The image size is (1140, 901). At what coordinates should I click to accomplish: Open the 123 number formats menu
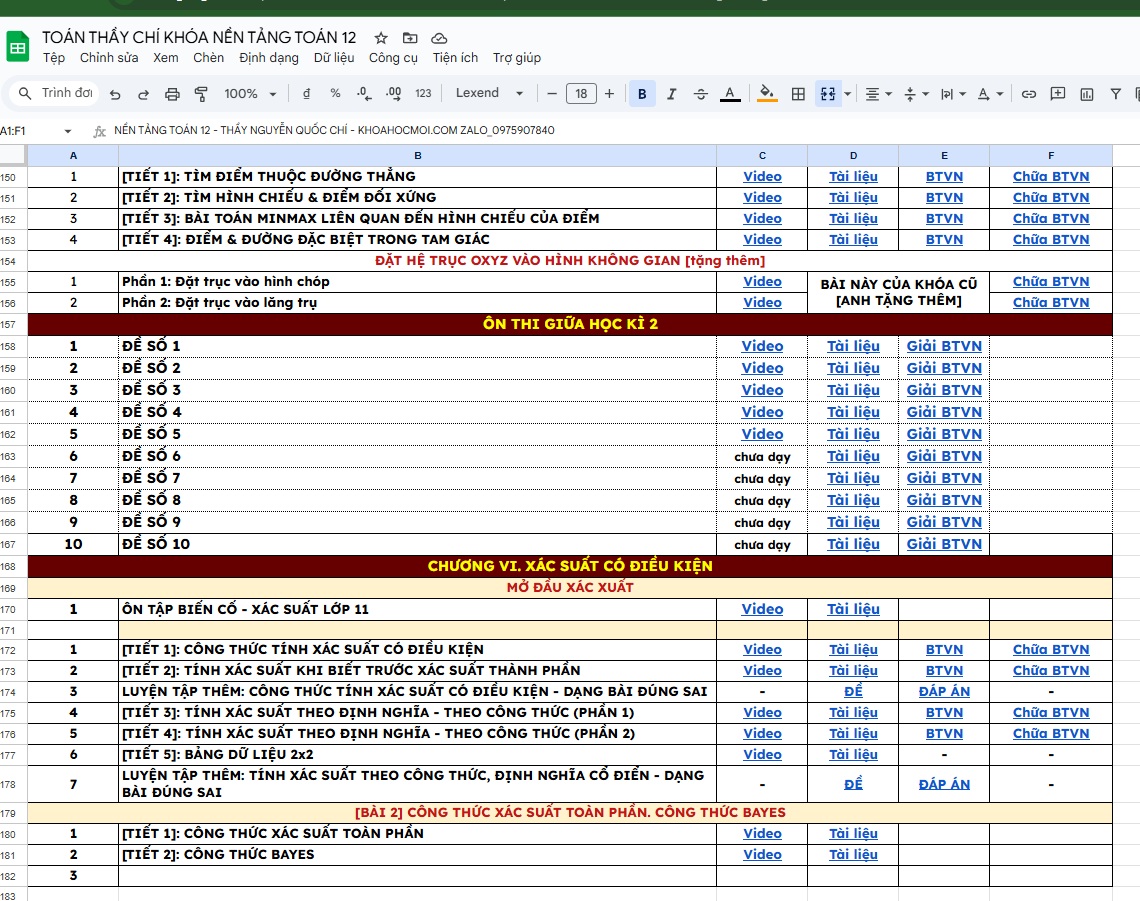pyautogui.click(x=423, y=93)
